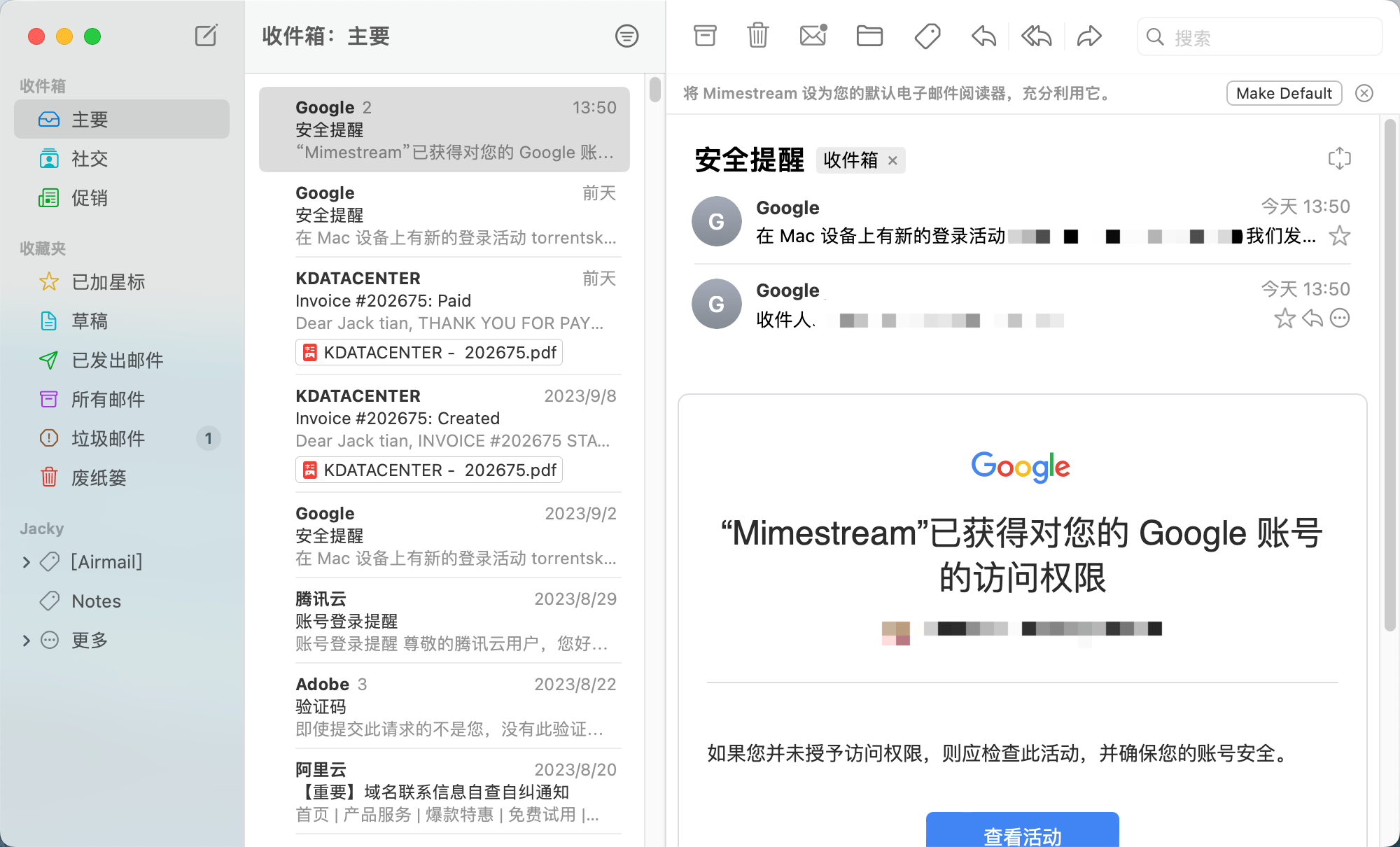
Task: Reply using the arrow in second message header
Action: click(x=1312, y=318)
